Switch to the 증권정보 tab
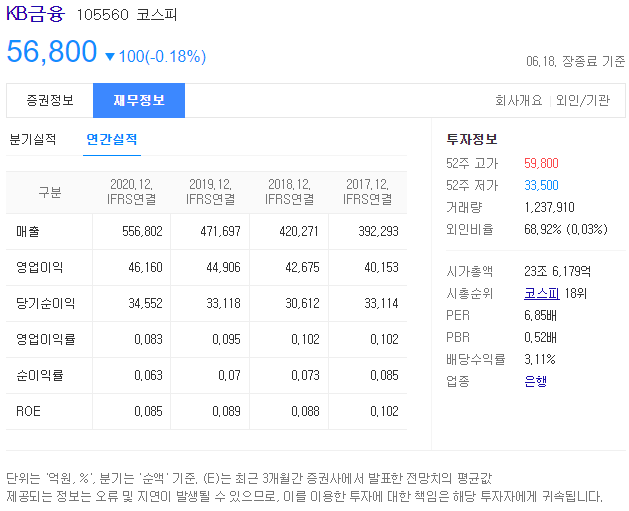This screenshot has width=629, height=511. coord(50,100)
